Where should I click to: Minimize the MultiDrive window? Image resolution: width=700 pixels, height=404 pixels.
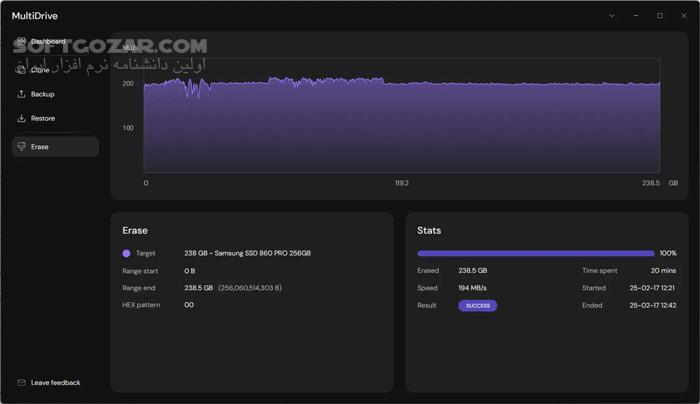(636, 16)
